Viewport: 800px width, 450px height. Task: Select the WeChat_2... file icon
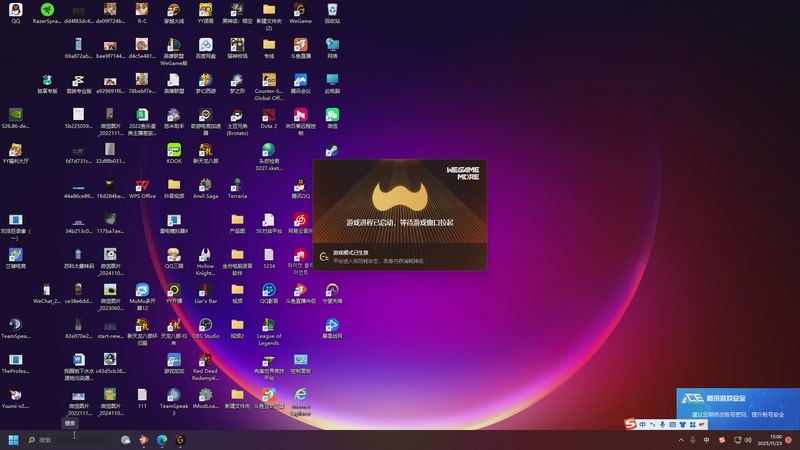46,294
